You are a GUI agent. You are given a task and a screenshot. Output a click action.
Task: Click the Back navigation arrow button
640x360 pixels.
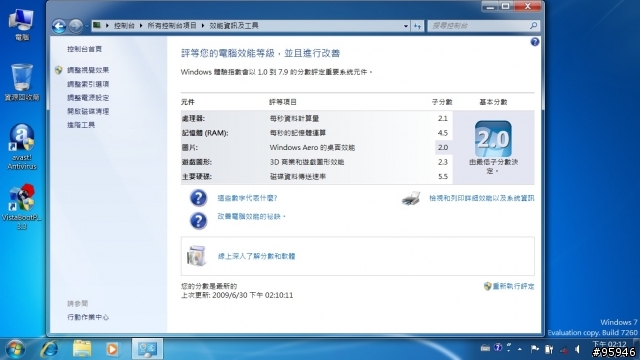click(x=59, y=26)
